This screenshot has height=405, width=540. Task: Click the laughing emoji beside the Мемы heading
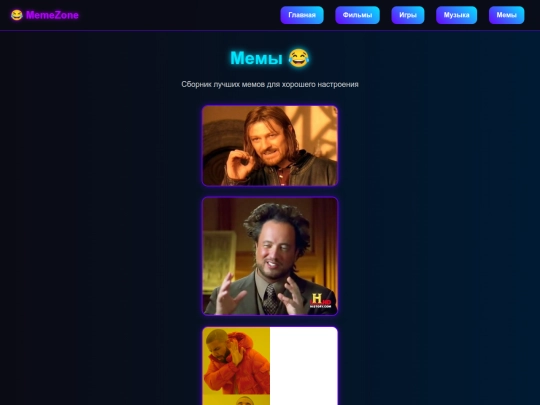[299, 58]
